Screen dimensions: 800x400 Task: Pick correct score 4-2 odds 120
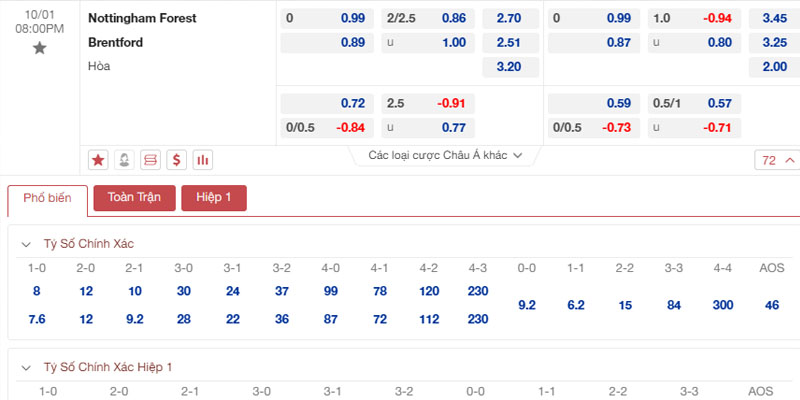click(429, 291)
